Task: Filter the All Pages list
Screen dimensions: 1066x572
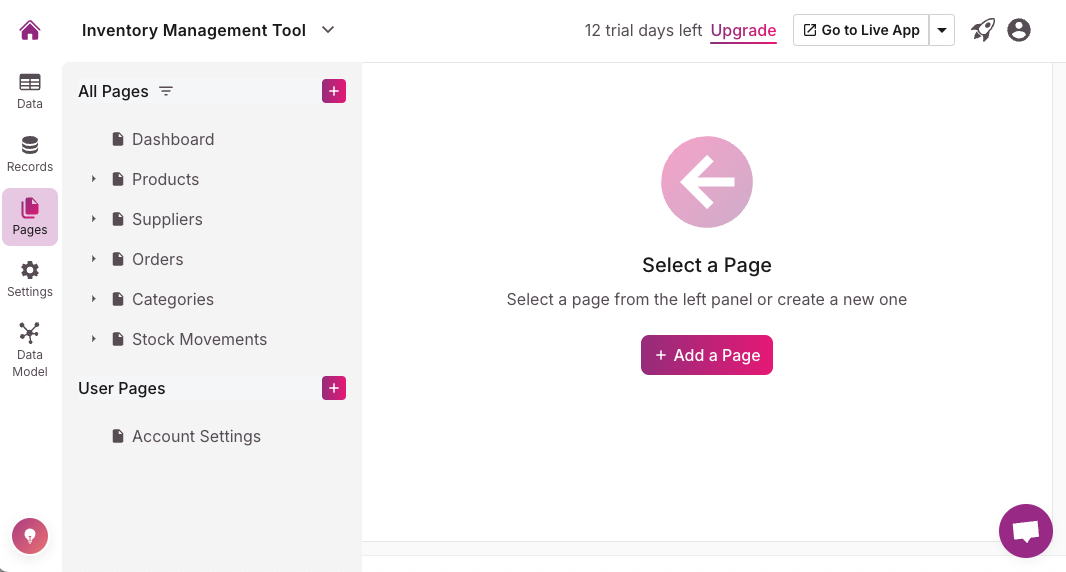Action: (x=166, y=91)
